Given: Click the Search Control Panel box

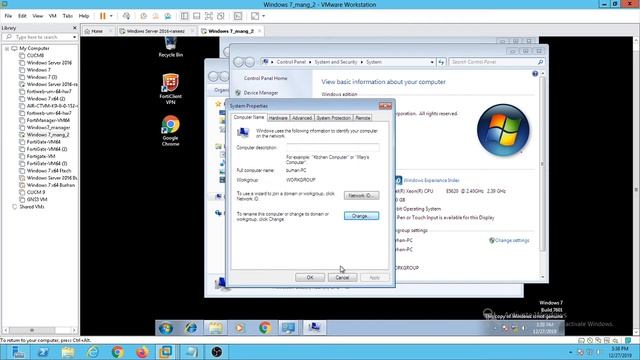Looking at the screenshot, I should (497, 62).
